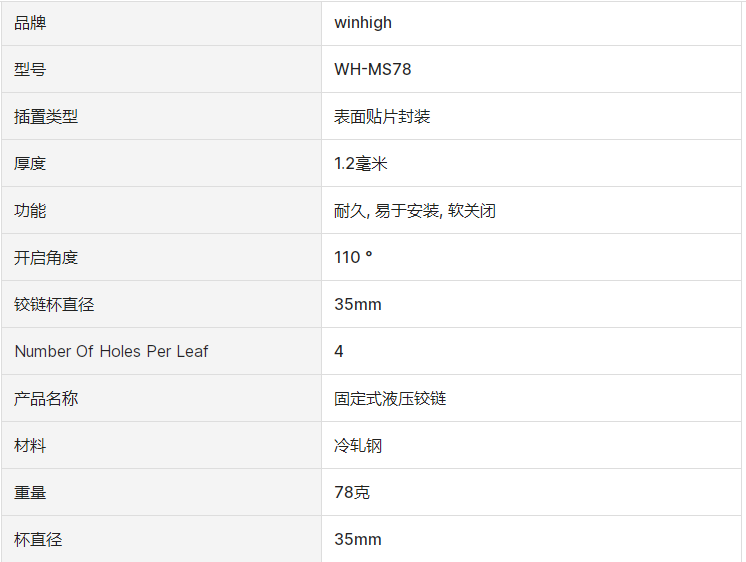Select the 固定式液压铰链 product name
The width and height of the screenshot is (746, 562).
tap(390, 399)
